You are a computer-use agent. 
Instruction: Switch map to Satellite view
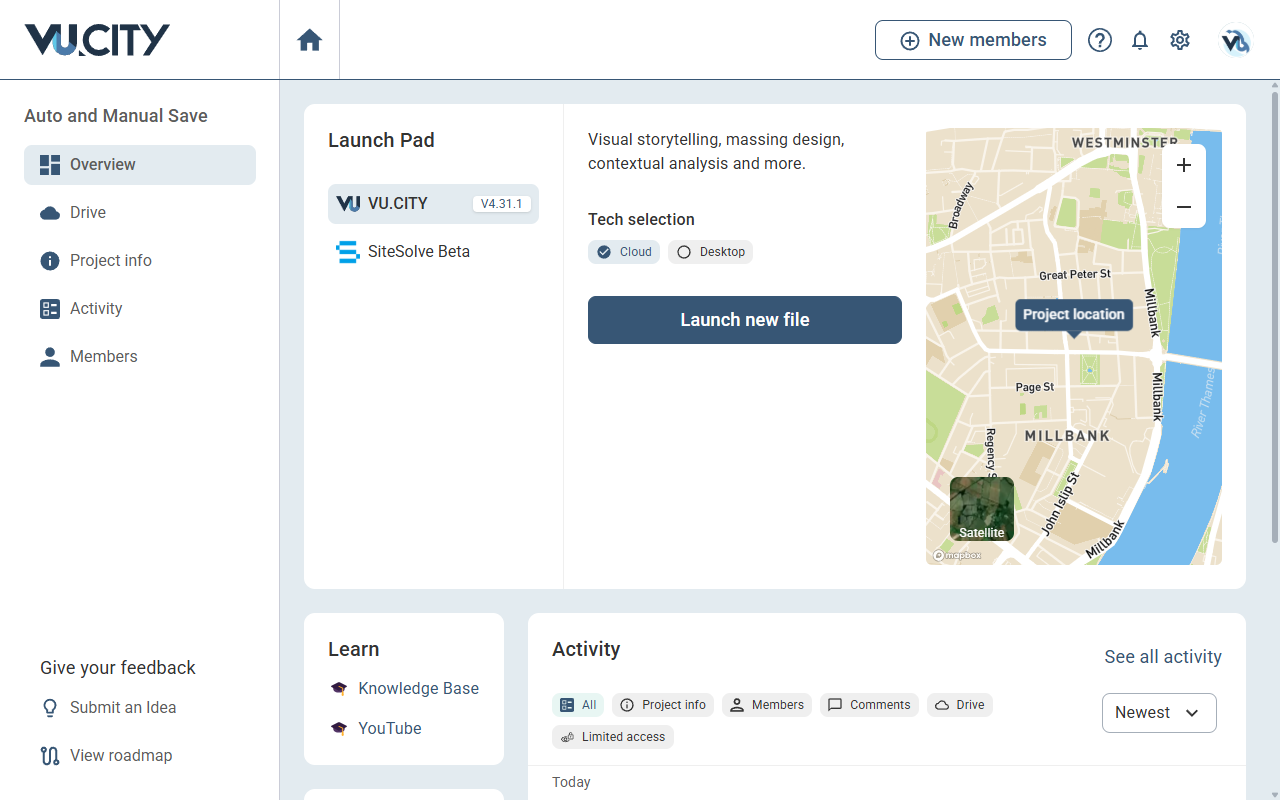tap(982, 509)
